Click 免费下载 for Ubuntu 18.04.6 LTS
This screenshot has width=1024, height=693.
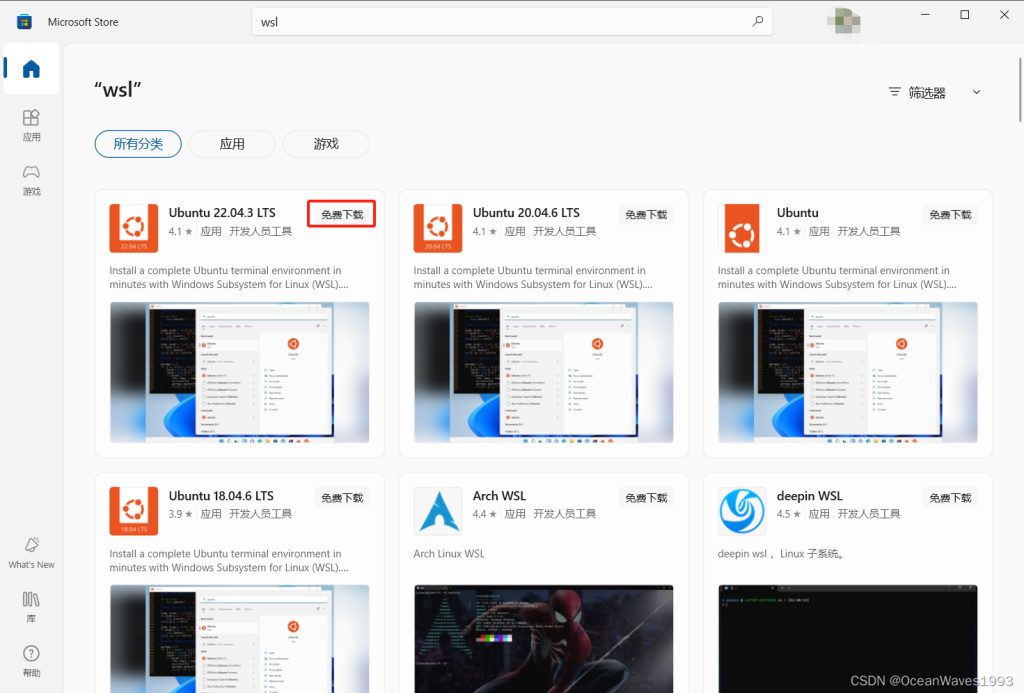(x=342, y=498)
